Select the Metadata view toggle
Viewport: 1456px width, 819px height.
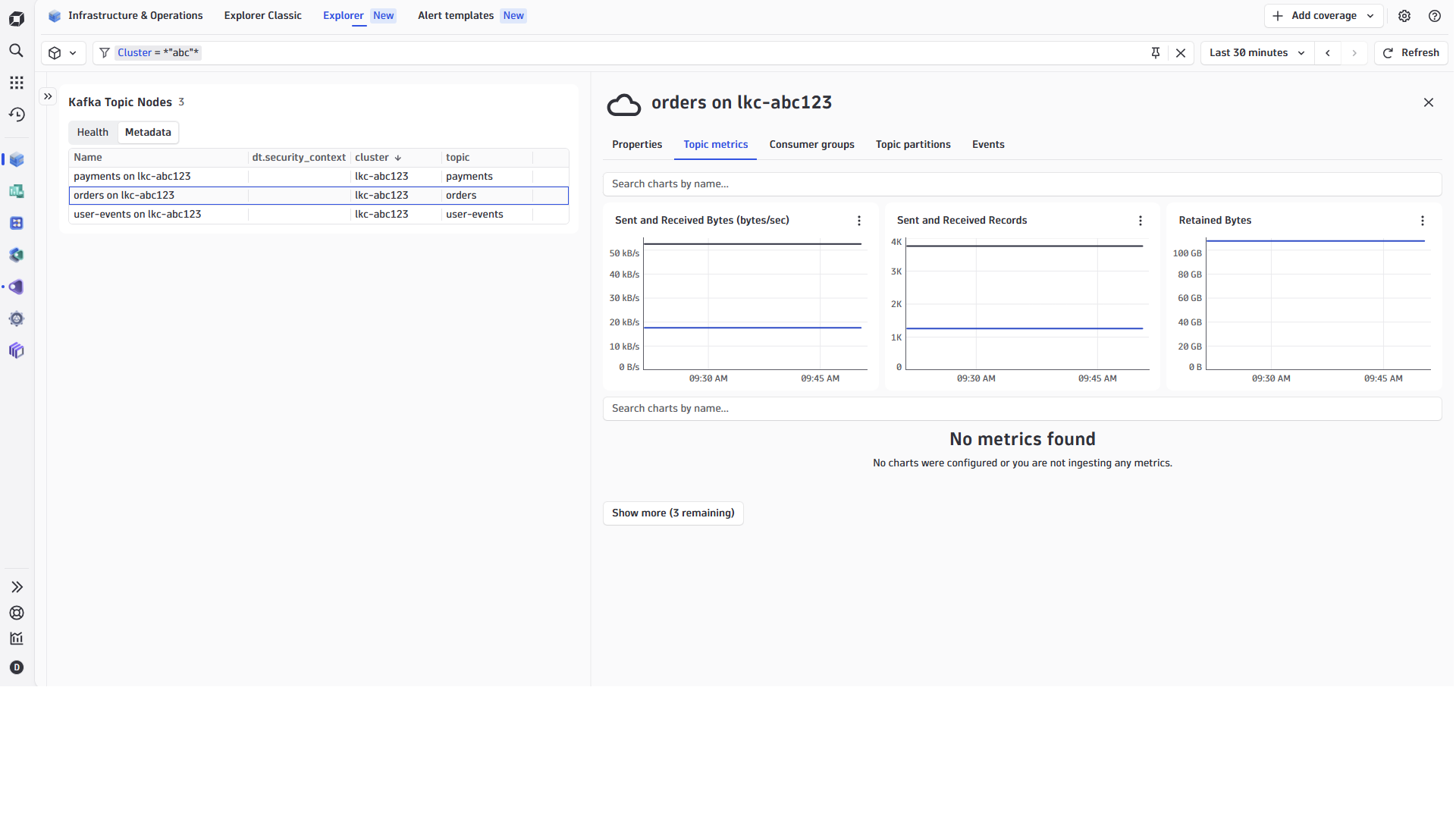pos(148,133)
